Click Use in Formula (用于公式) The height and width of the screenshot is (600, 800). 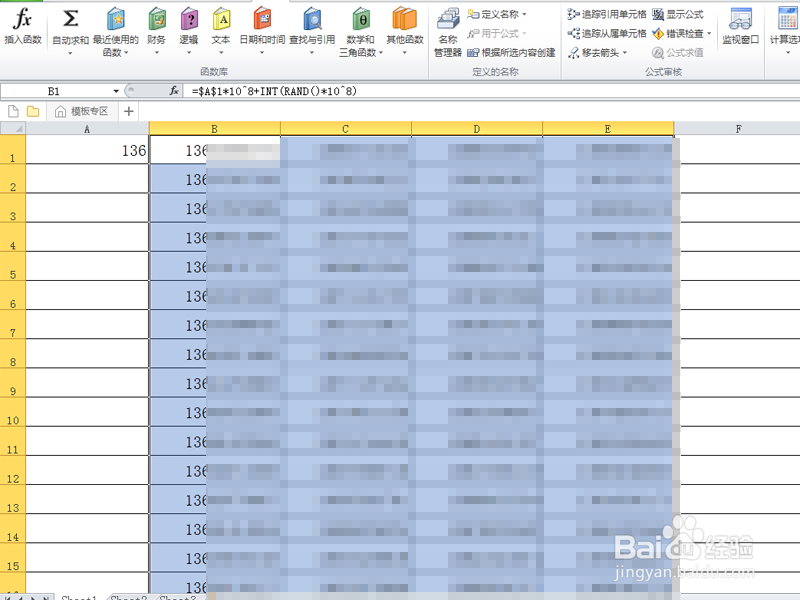click(494, 34)
